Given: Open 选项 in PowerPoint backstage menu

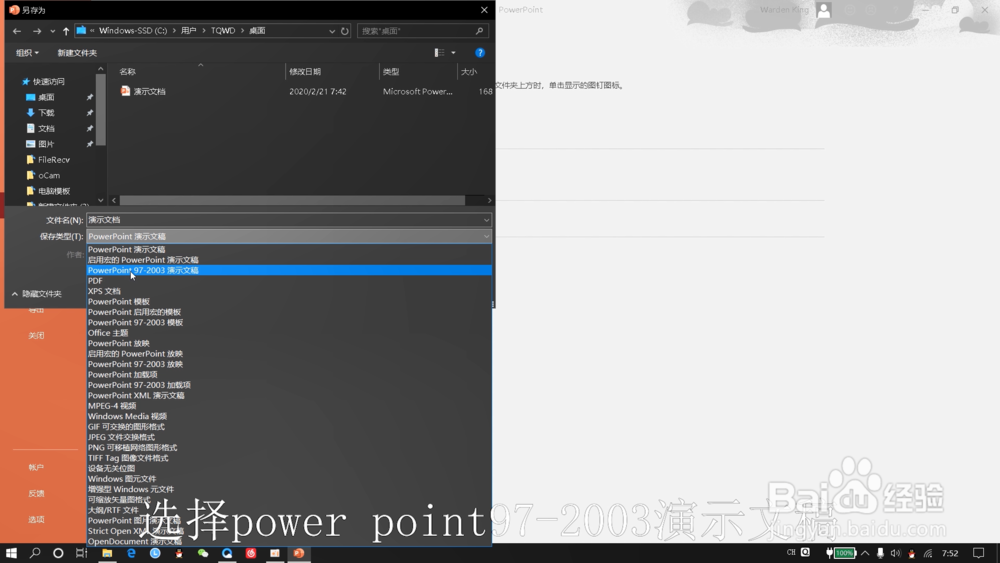Looking at the screenshot, I should coord(36,520).
